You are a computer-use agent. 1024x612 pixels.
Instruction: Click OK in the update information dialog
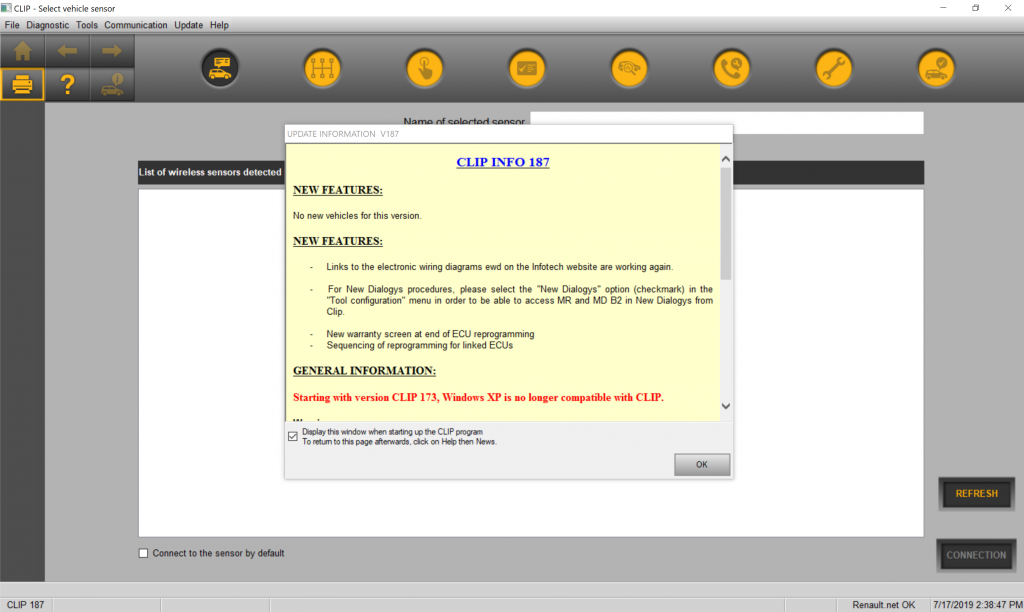[701, 464]
